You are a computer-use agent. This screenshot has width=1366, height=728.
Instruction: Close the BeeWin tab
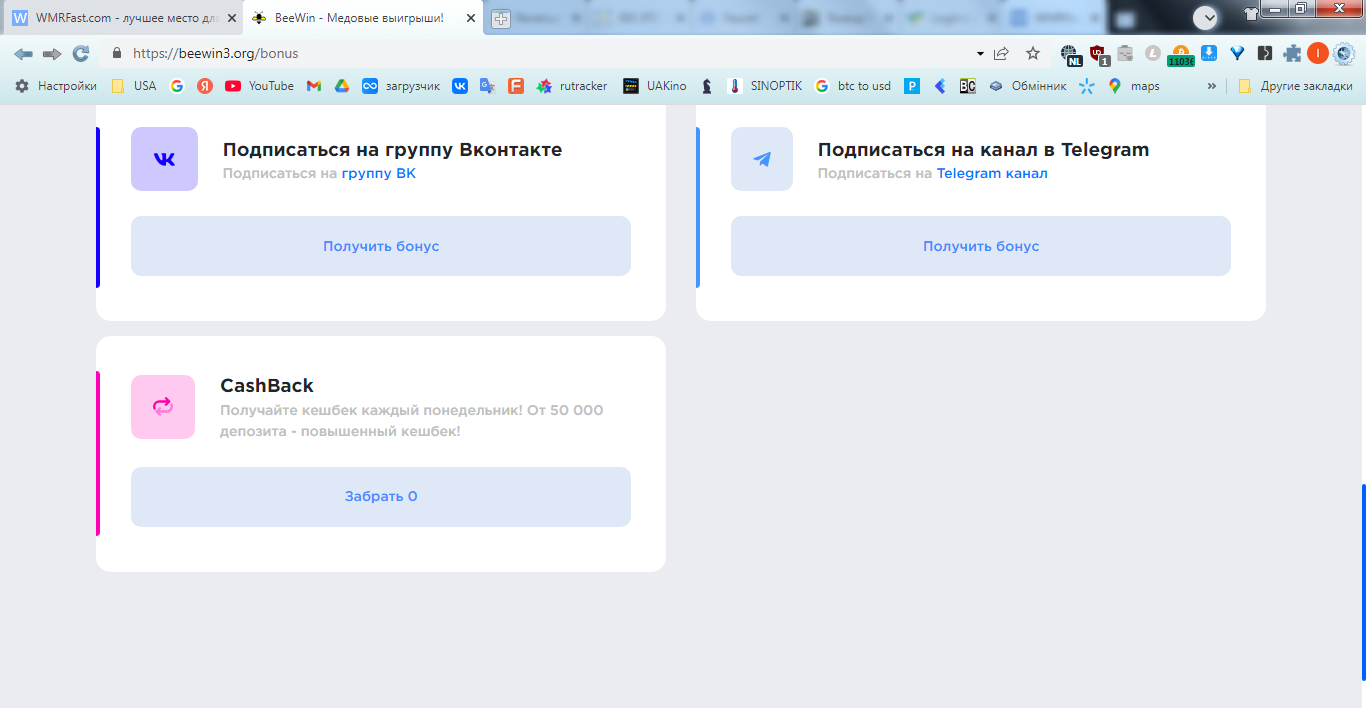click(x=471, y=18)
